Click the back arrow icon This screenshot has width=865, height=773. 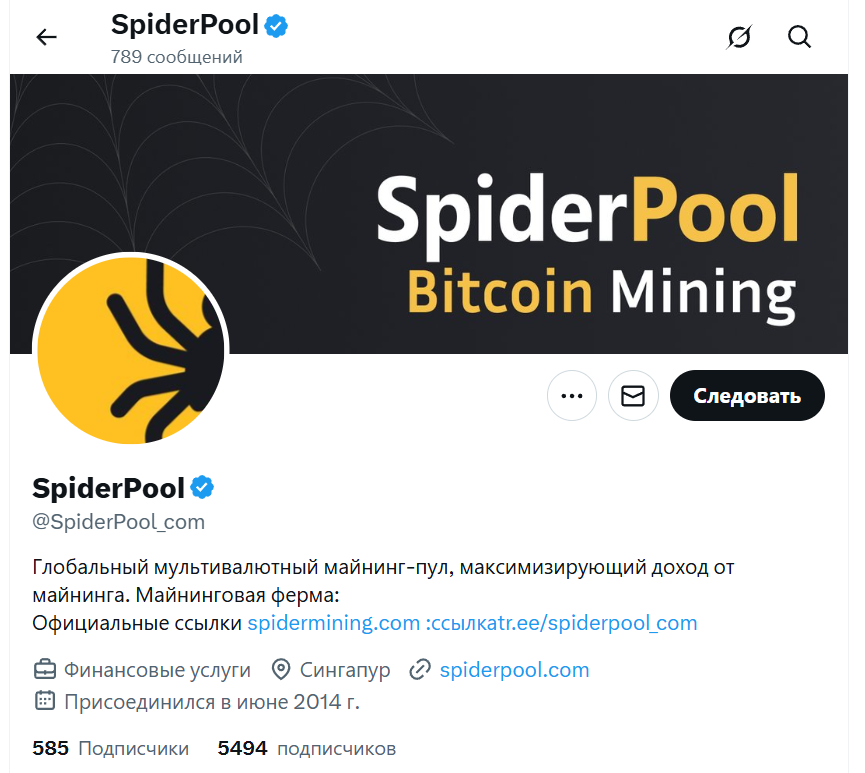pos(46,38)
